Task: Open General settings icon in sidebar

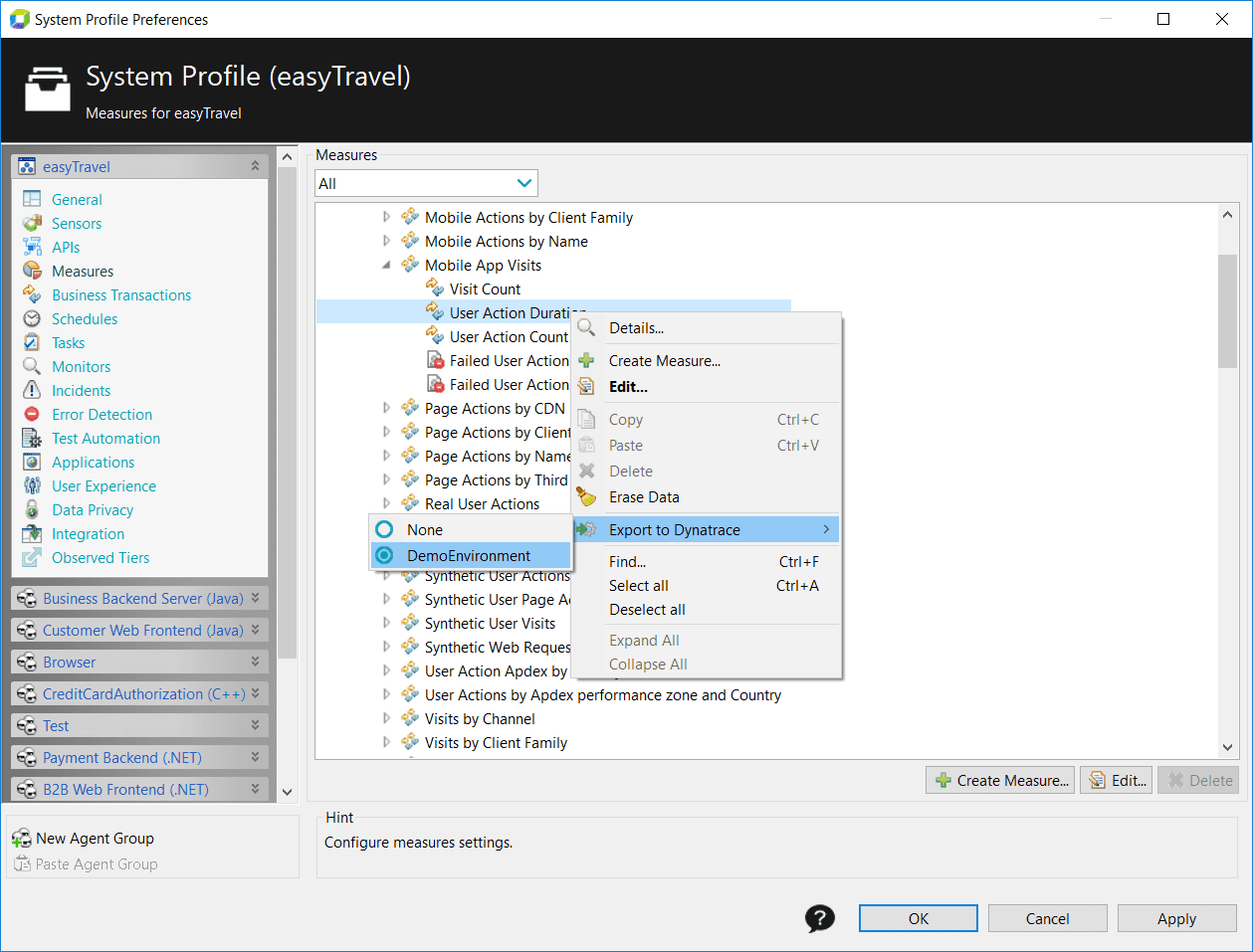Action: 32,199
